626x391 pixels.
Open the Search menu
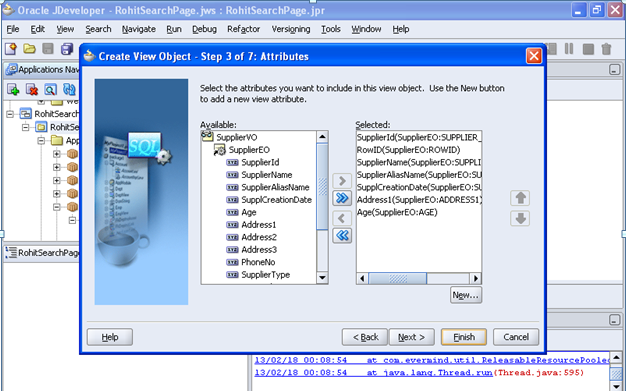[98, 29]
